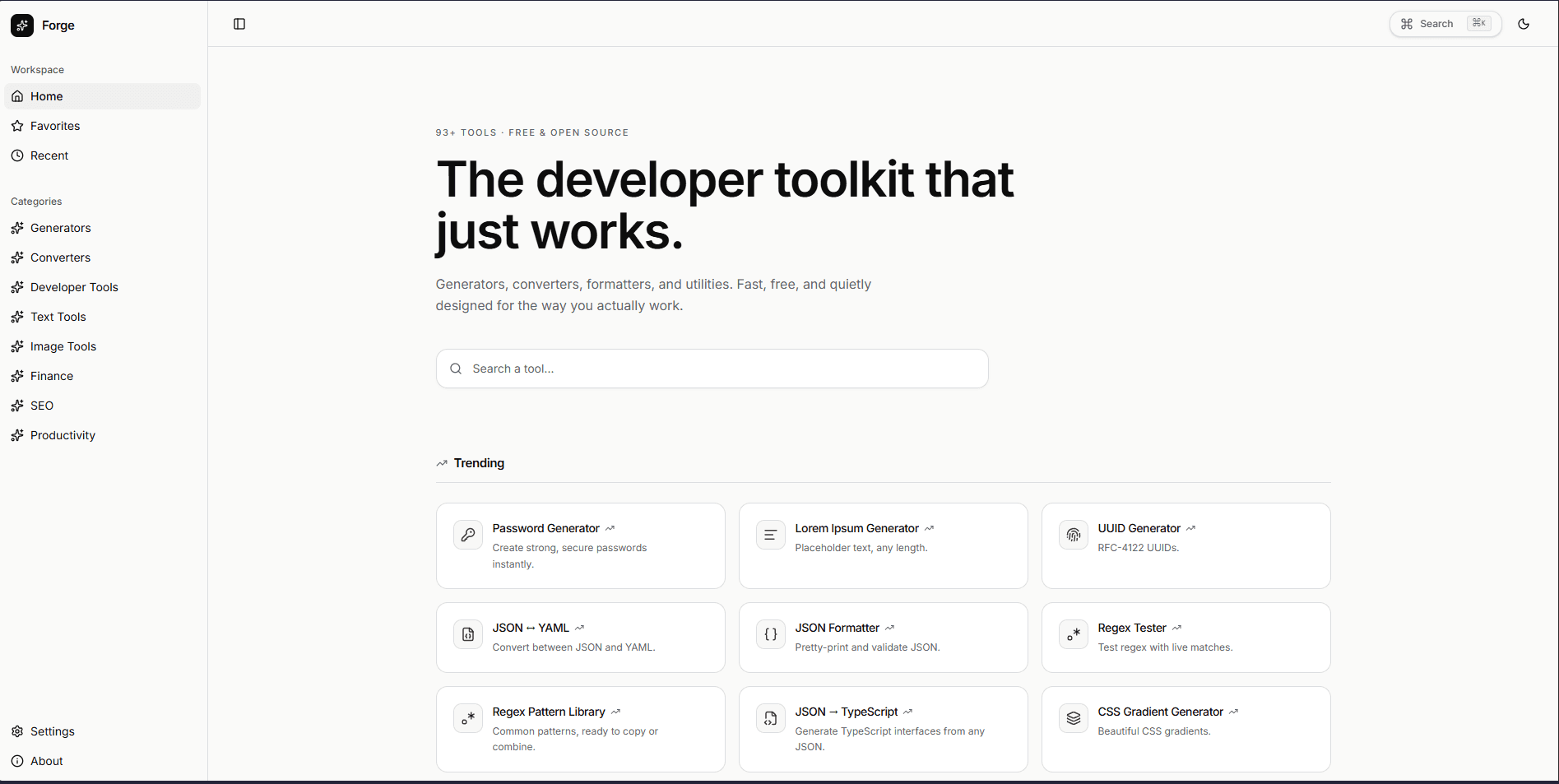Click the JSON ↔ YAML file icon
The height and width of the screenshot is (784, 1559).
[468, 634]
